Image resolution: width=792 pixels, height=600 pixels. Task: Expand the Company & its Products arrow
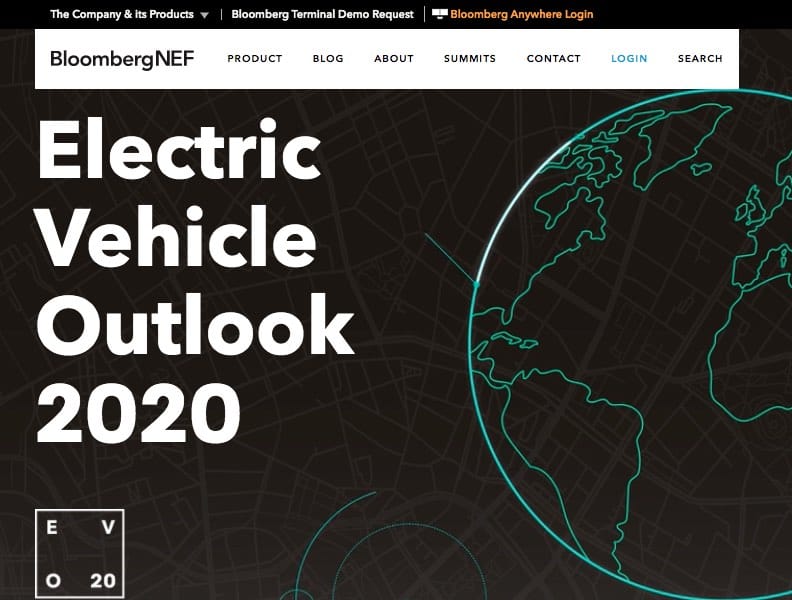[204, 15]
